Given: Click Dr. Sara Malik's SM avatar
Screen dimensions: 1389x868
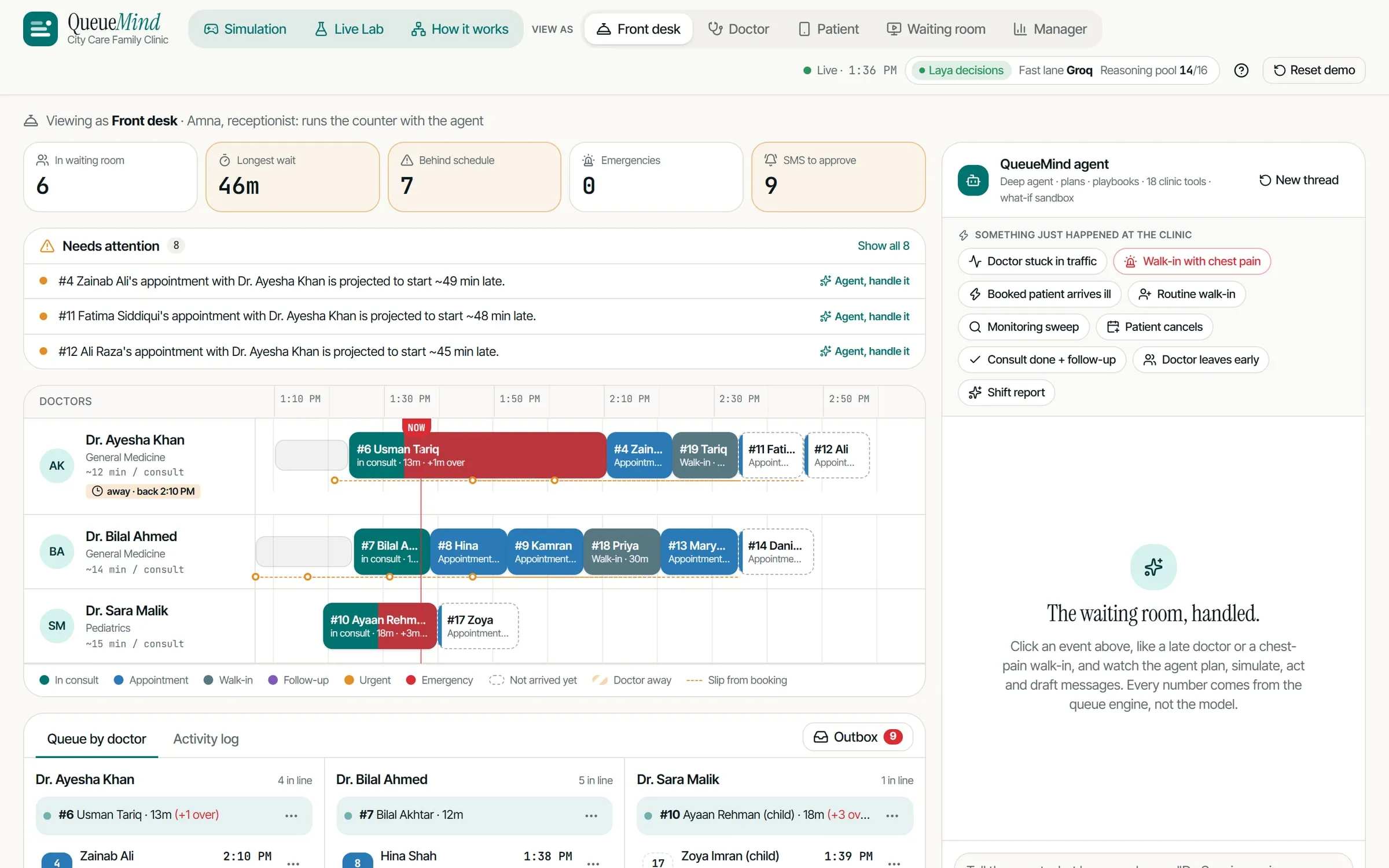Looking at the screenshot, I should tap(57, 626).
